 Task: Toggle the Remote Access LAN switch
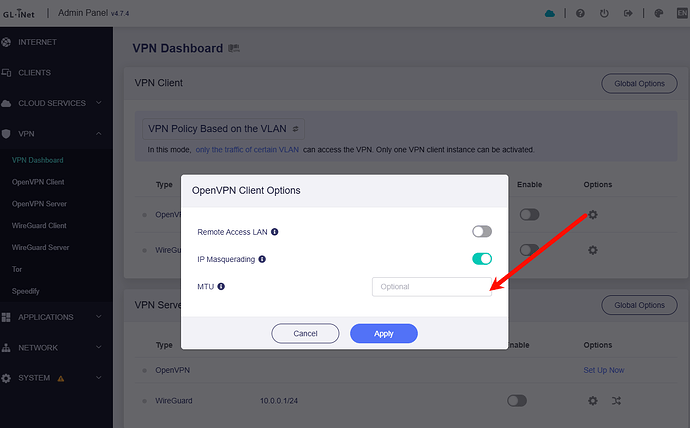[482, 232]
